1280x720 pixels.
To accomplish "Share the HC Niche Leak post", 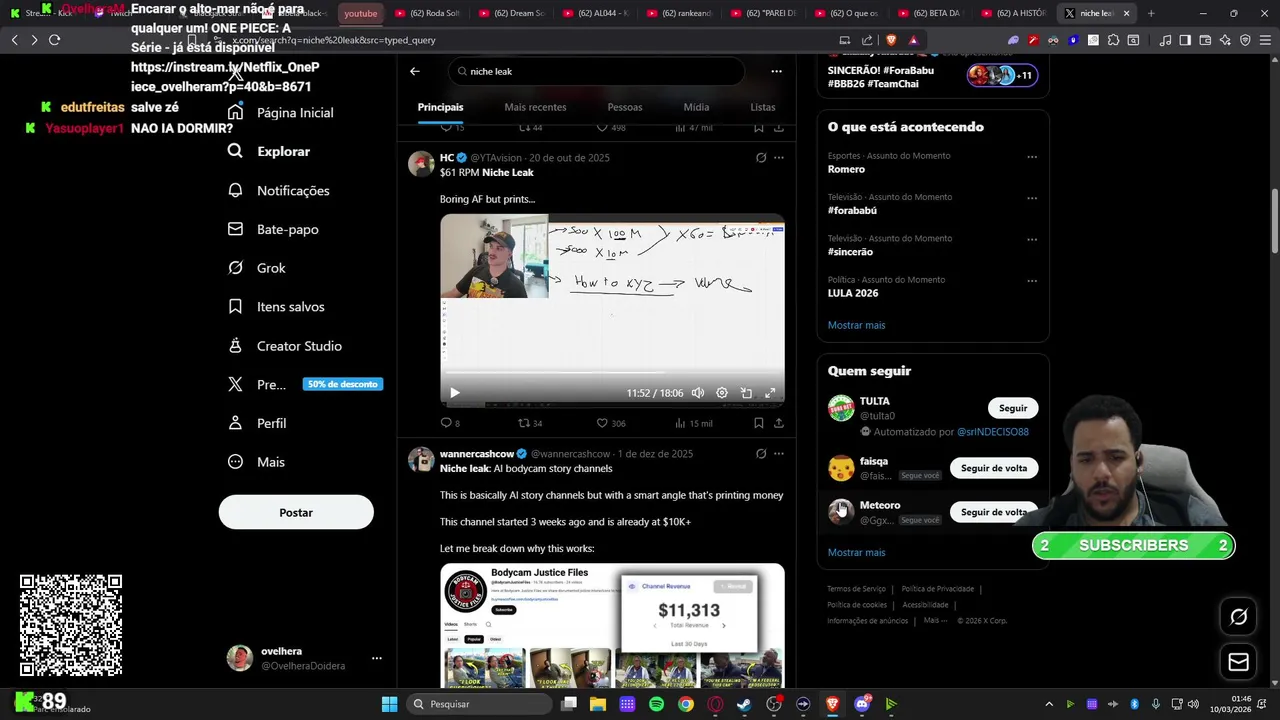I will pos(779,423).
